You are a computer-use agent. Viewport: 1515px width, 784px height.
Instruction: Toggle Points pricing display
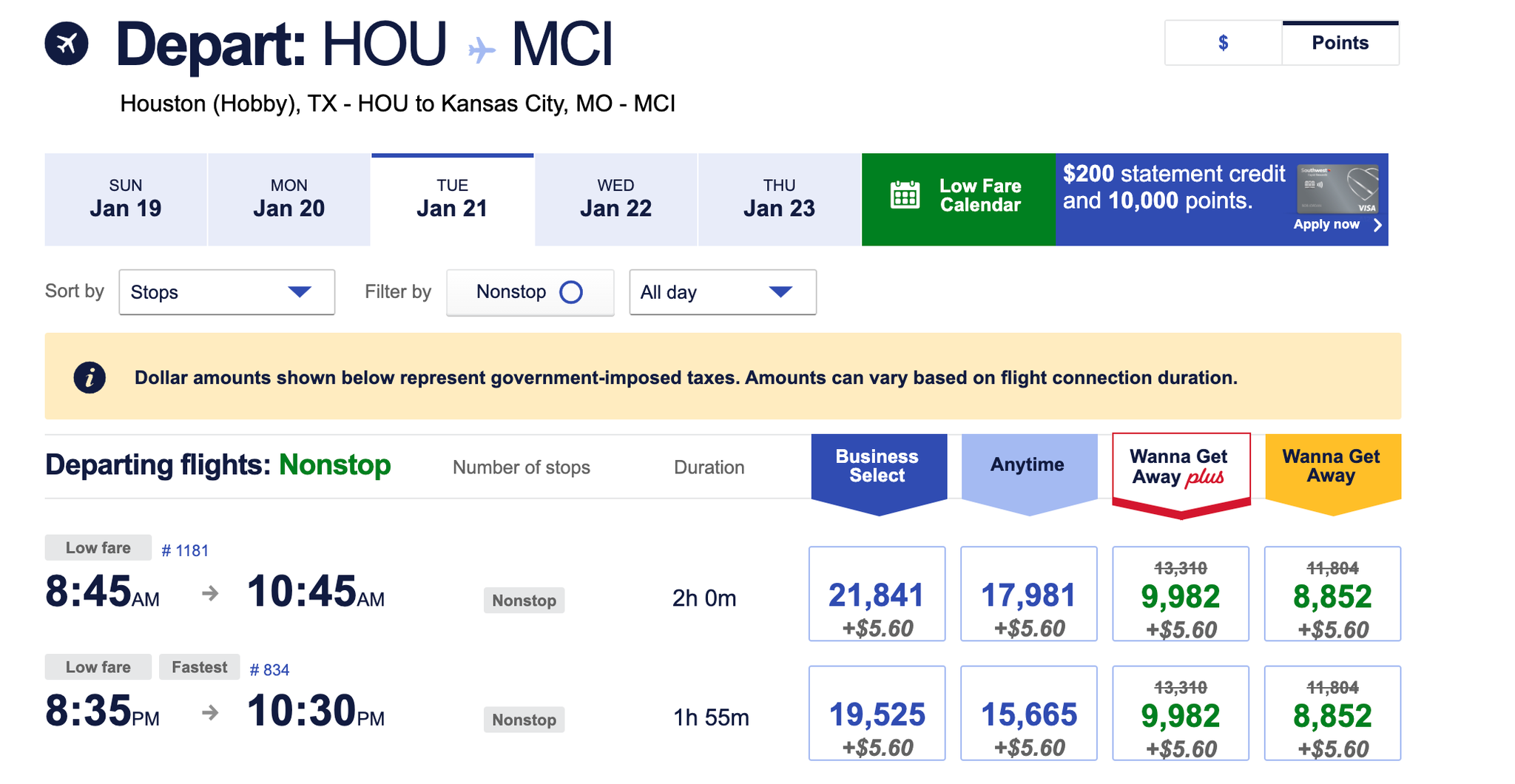click(1340, 43)
